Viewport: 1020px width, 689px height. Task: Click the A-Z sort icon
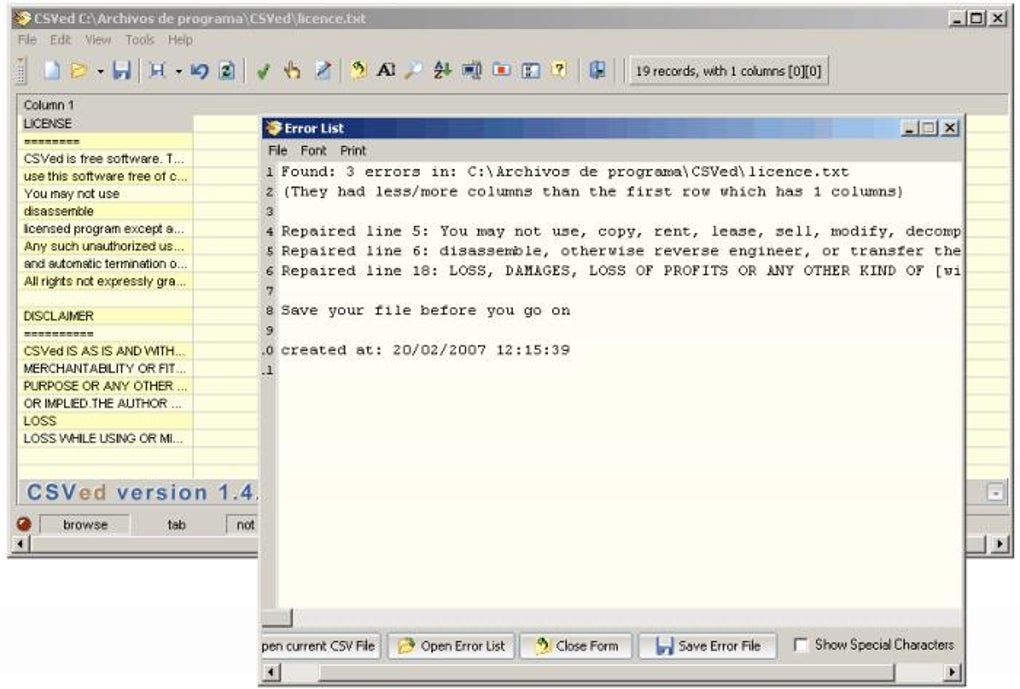click(x=443, y=70)
